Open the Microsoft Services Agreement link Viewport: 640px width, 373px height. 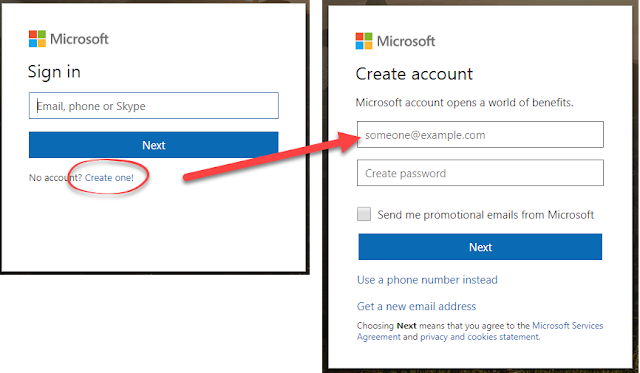480,331
